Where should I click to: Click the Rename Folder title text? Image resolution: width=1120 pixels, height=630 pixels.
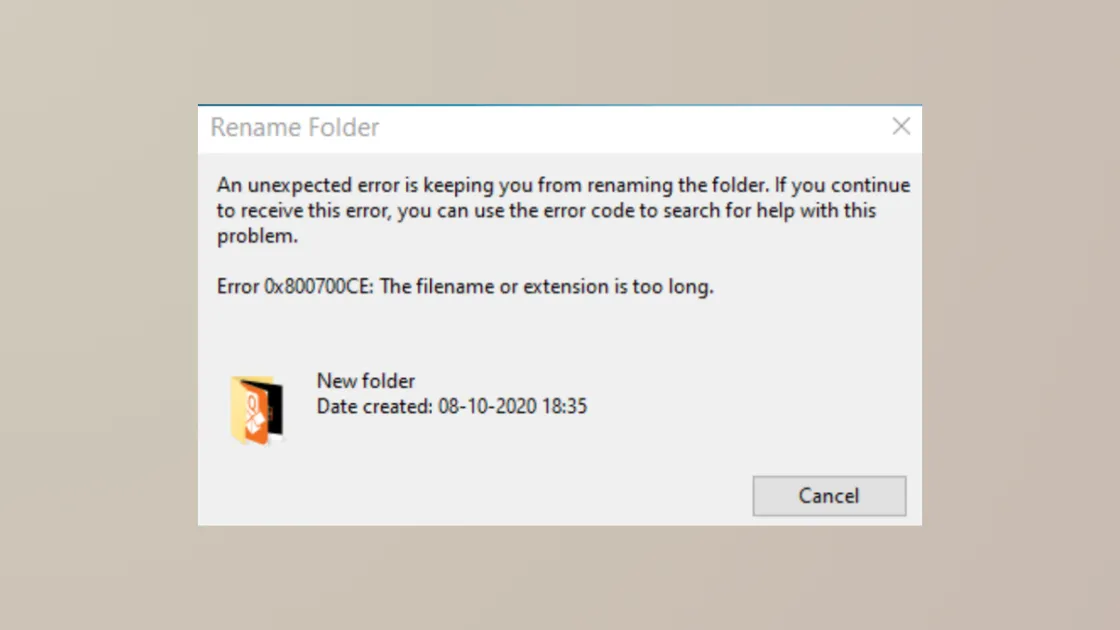pyautogui.click(x=294, y=127)
